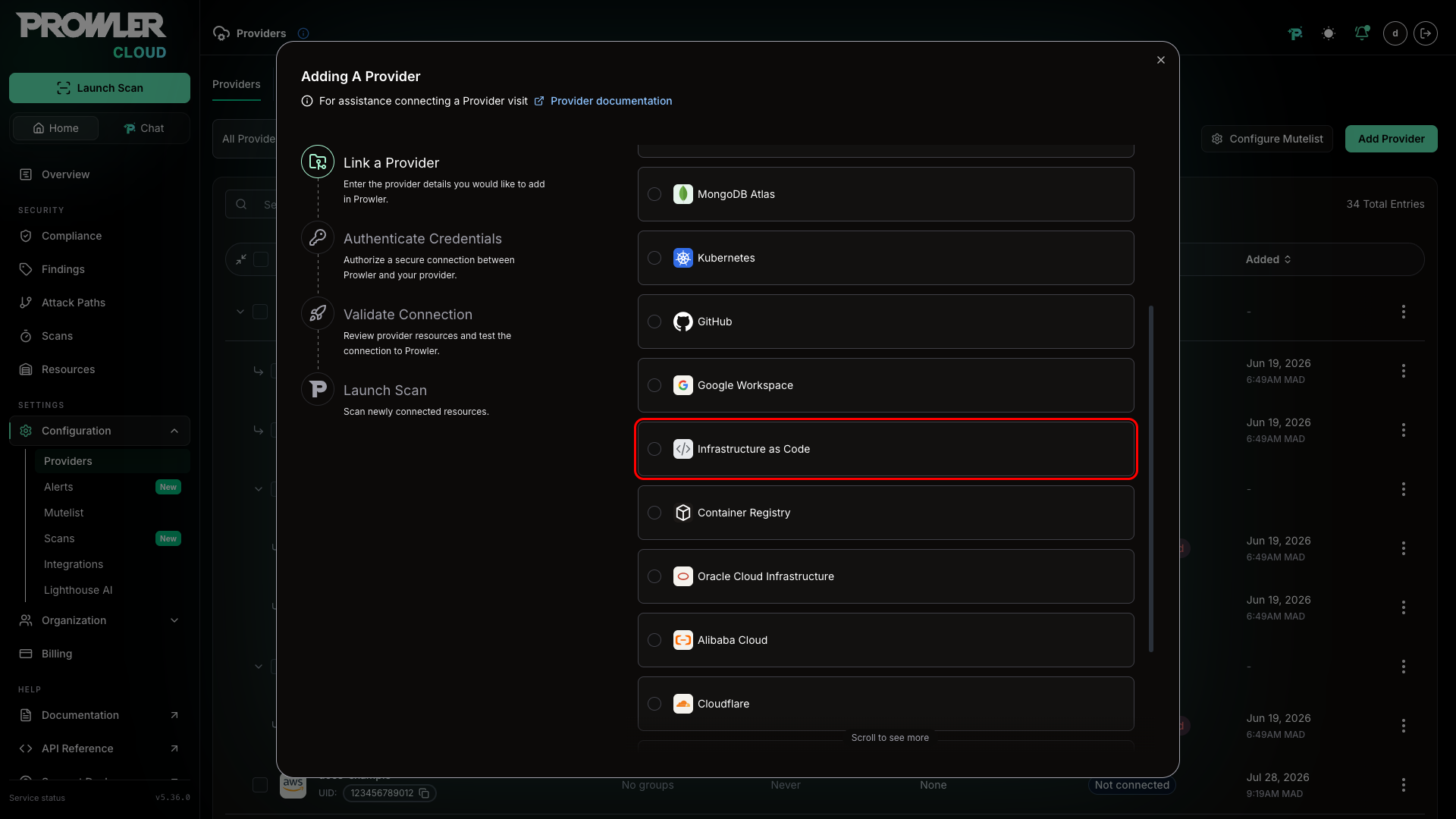Switch to the Home tab
The width and height of the screenshot is (1456, 819).
[x=55, y=128]
